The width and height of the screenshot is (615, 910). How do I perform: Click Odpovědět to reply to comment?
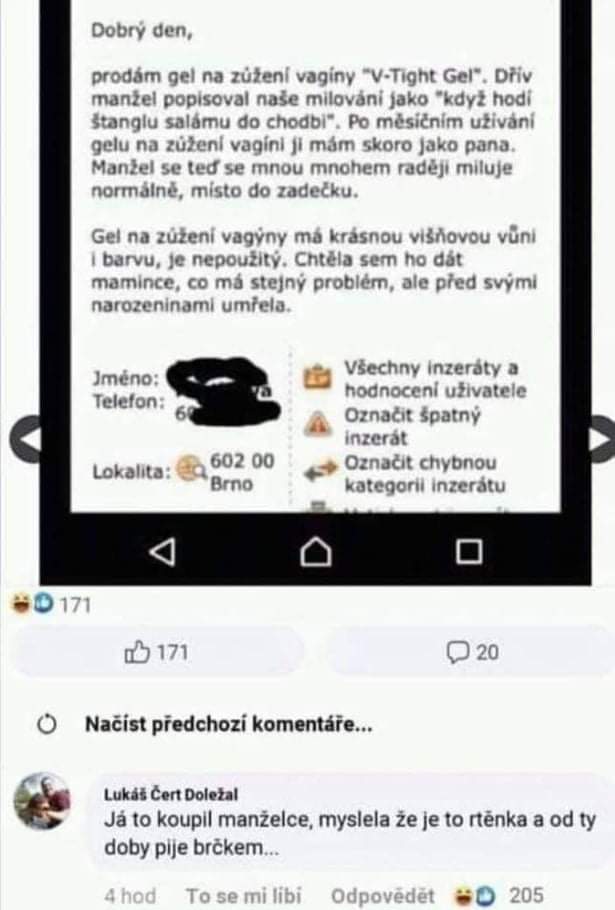(382, 895)
